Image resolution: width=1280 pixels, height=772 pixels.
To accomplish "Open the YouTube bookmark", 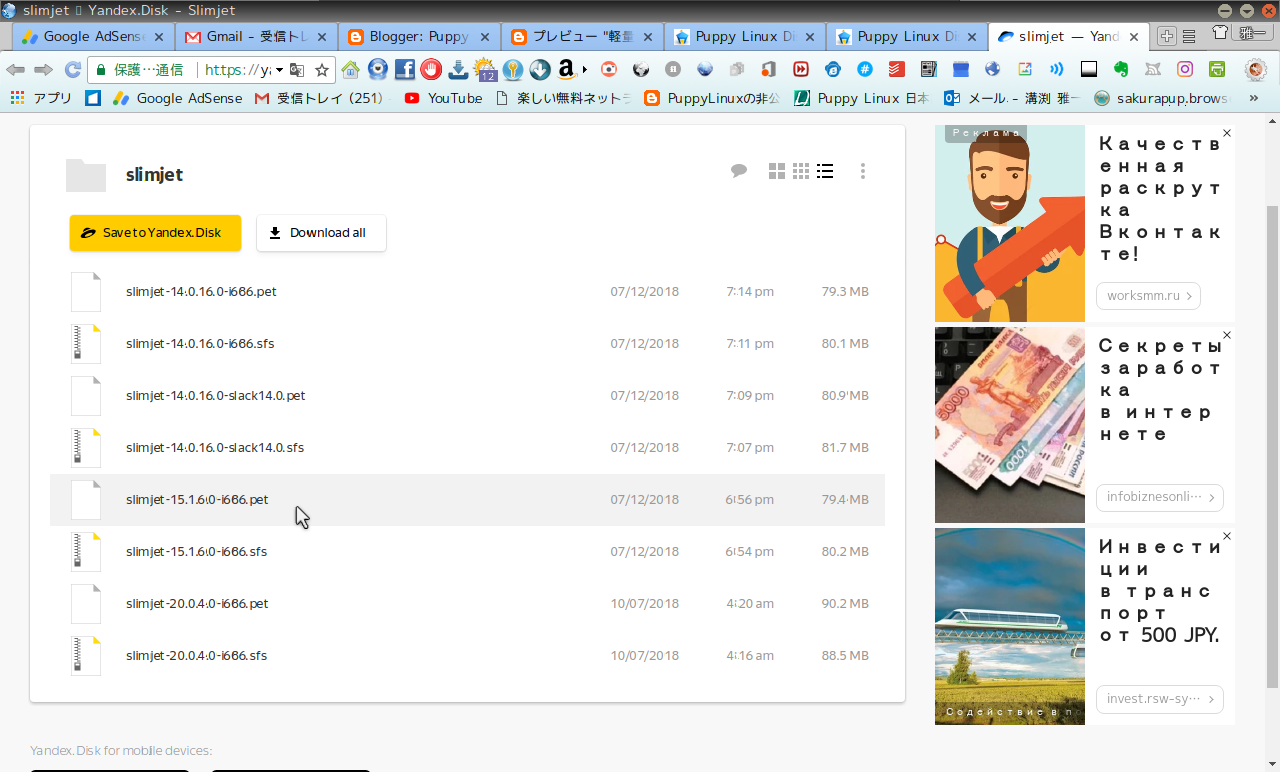I will click(x=443, y=98).
